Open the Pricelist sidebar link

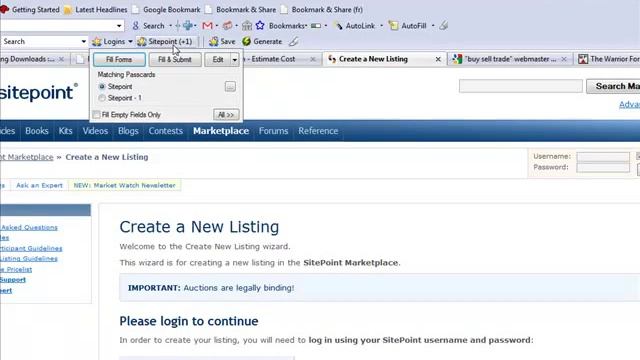coord(16,269)
